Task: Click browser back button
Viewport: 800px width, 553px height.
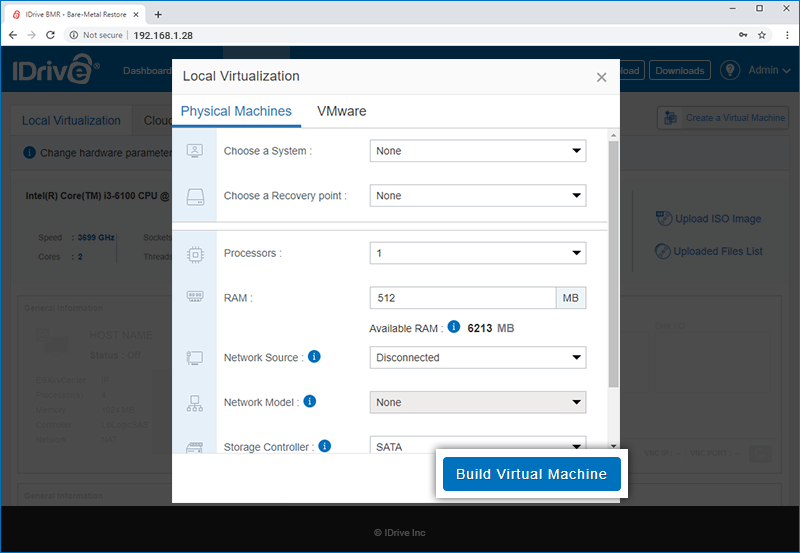Action: click(13, 35)
